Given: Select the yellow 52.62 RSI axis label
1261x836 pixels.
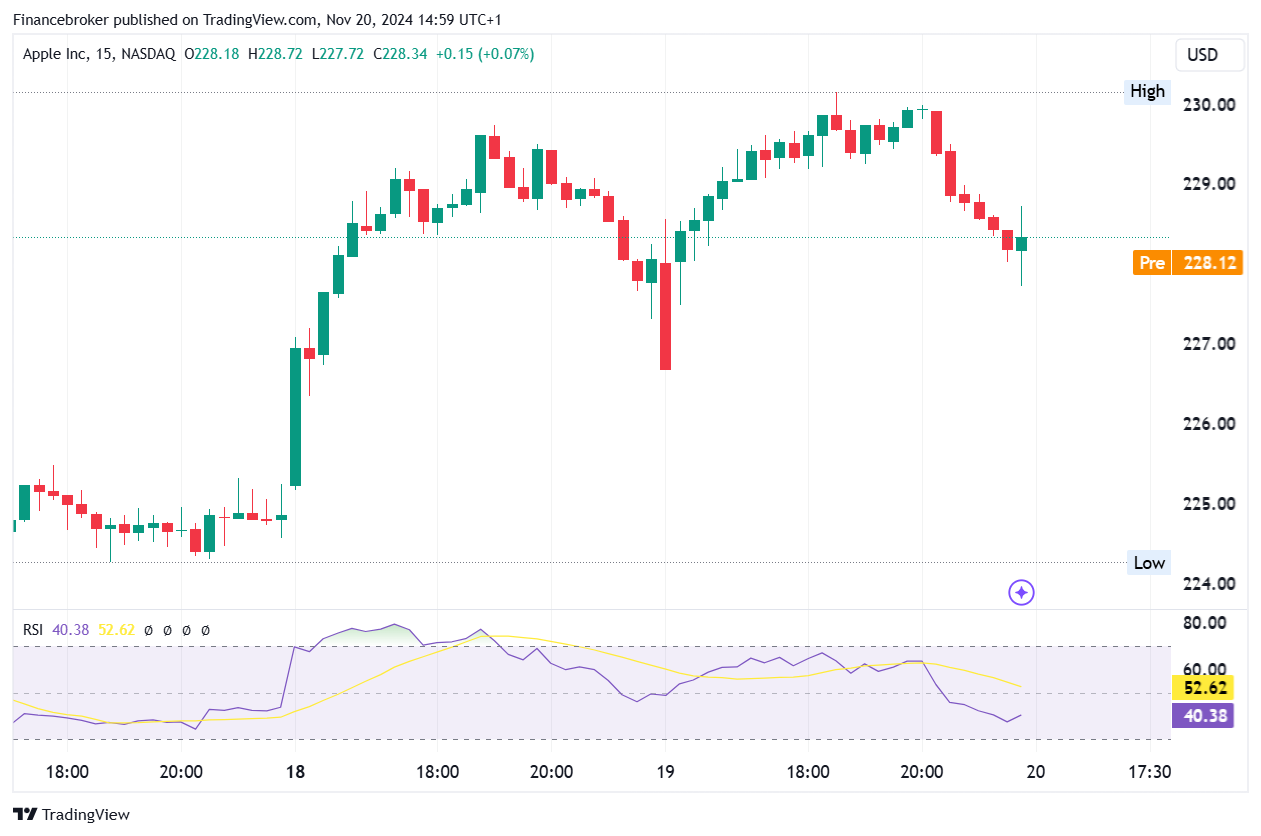Looking at the screenshot, I should [x=1202, y=688].
